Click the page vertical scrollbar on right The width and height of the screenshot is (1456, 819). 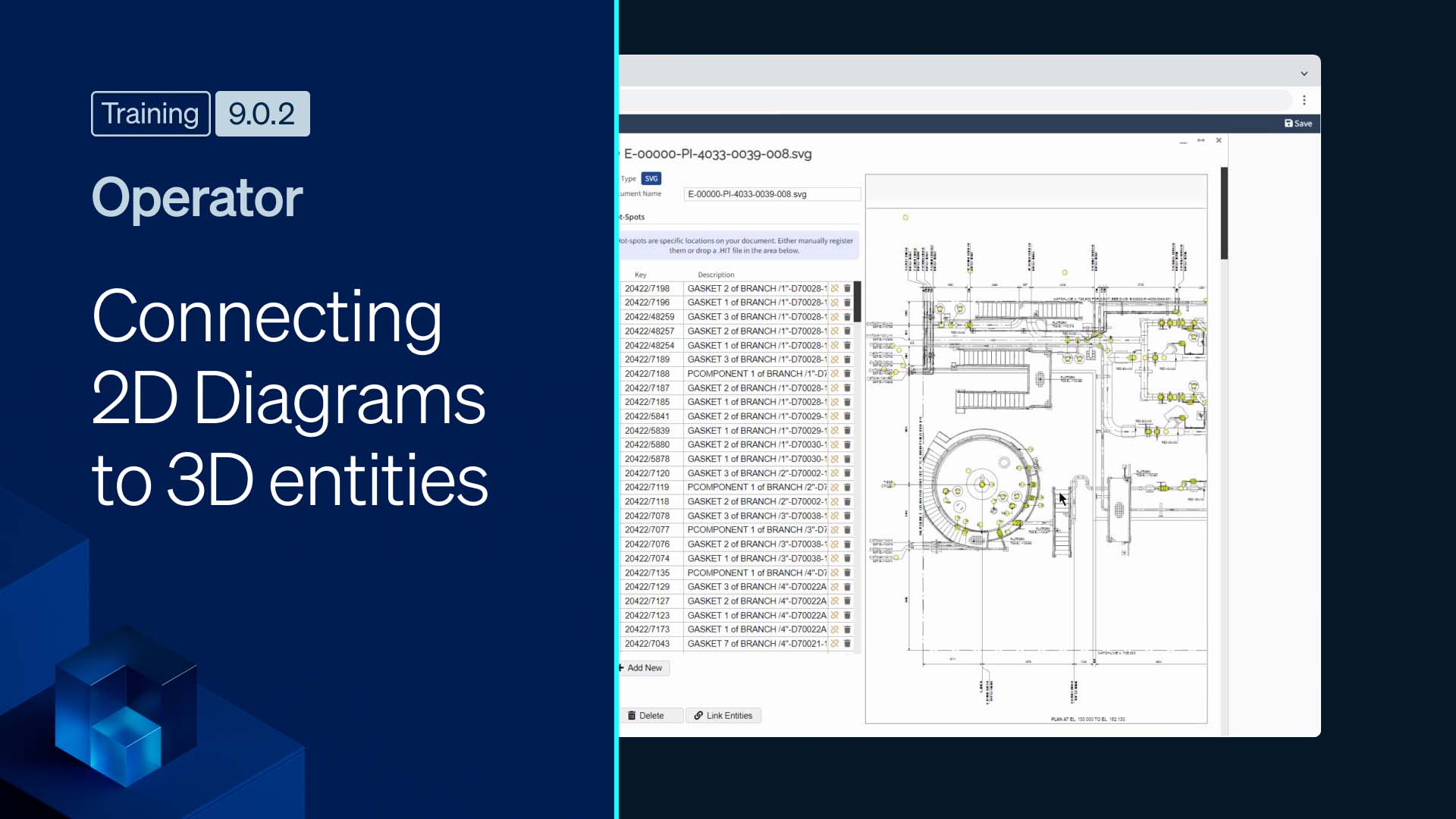(1223, 214)
